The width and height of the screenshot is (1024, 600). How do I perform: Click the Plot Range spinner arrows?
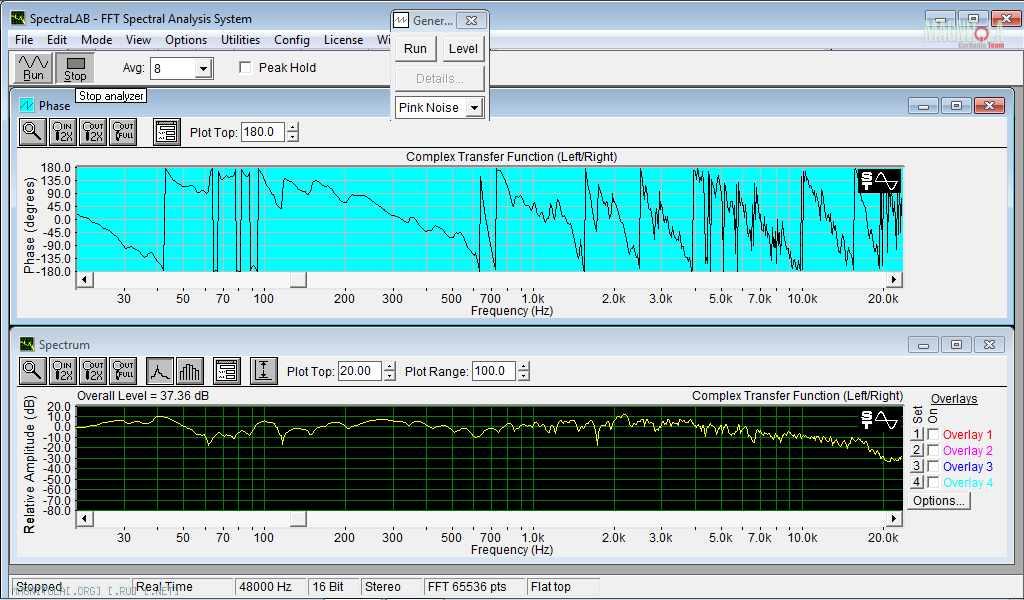tap(524, 371)
